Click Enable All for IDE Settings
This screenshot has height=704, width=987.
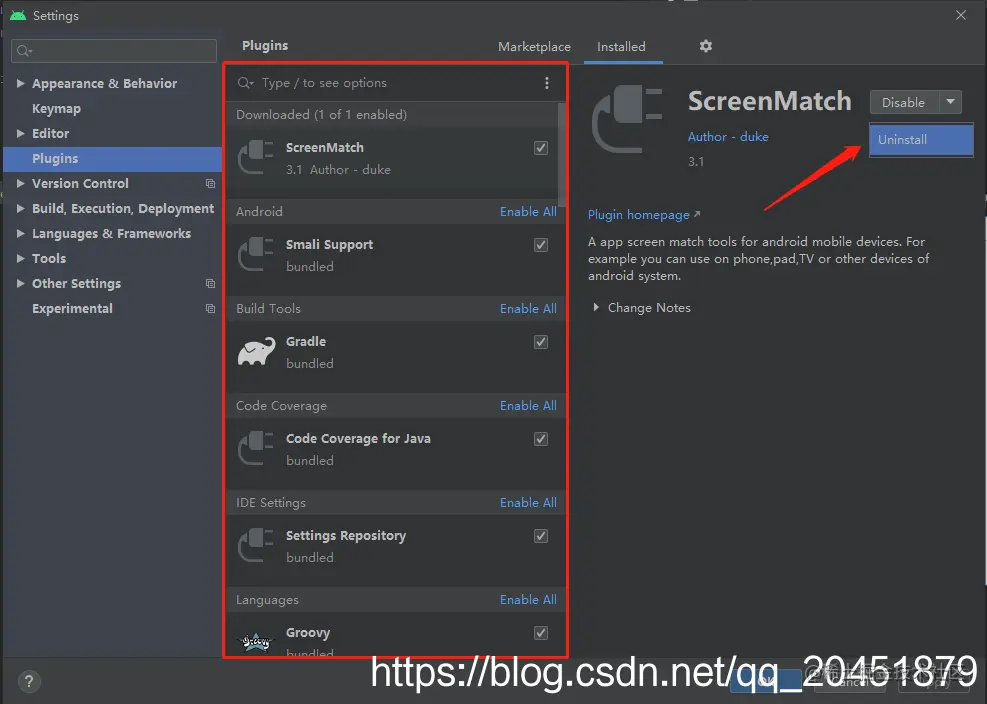tap(528, 502)
